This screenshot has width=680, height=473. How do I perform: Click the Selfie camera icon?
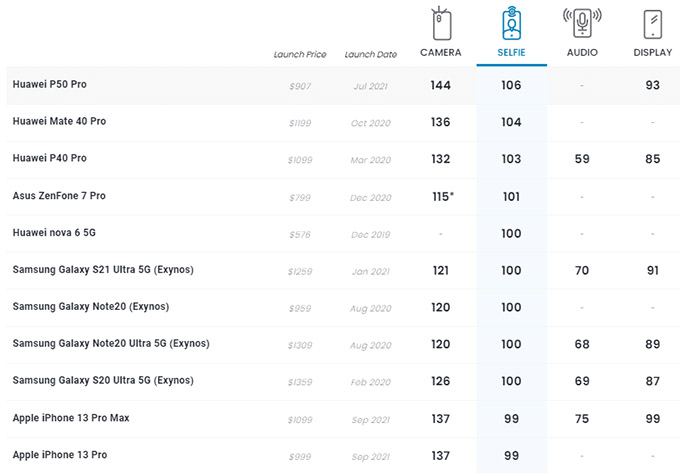point(511,23)
